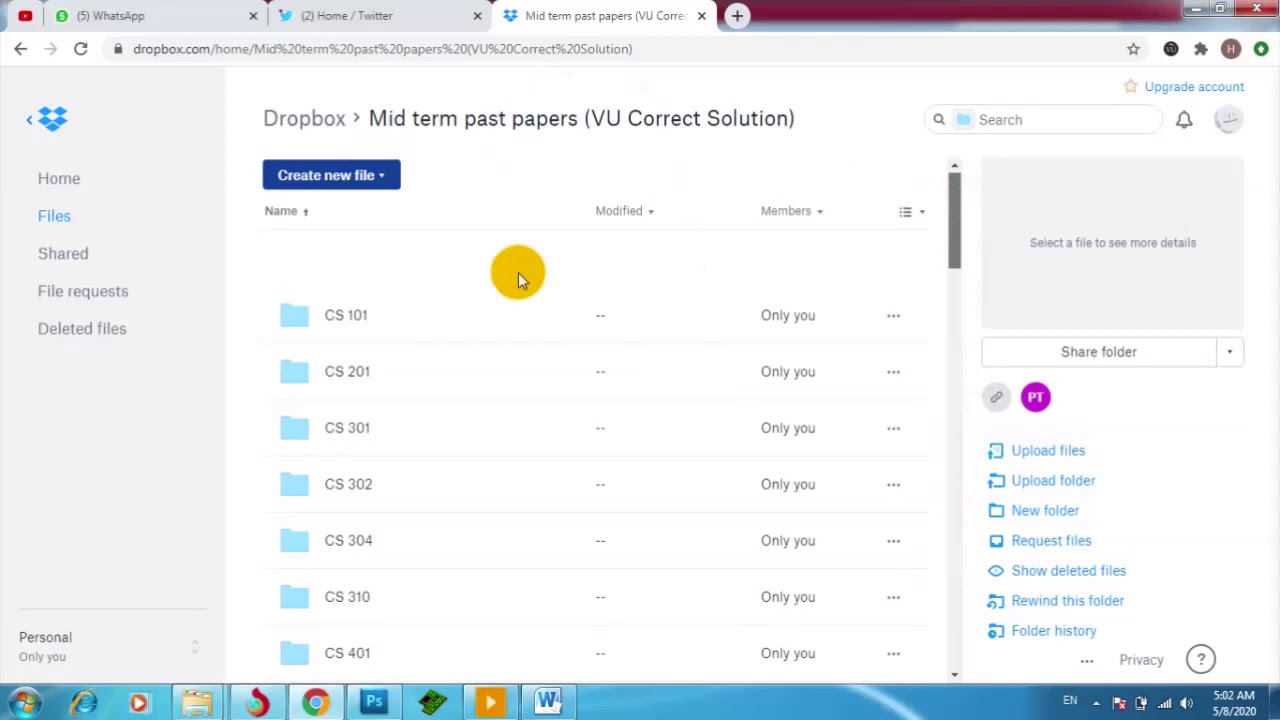Sort by Name column
This screenshot has height=720, width=1280.
pyautogui.click(x=286, y=211)
